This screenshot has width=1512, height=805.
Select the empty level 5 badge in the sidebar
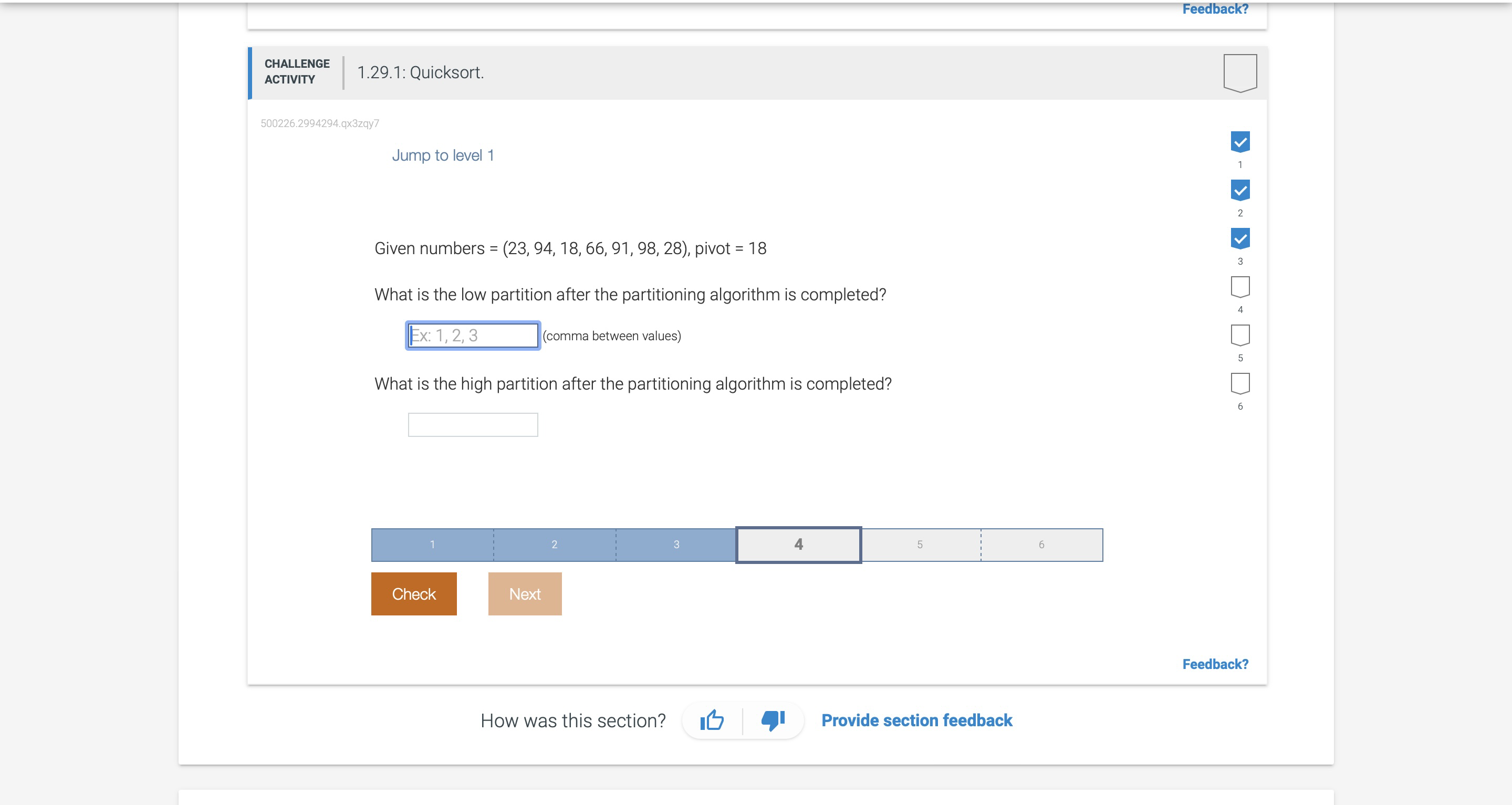(x=1240, y=334)
